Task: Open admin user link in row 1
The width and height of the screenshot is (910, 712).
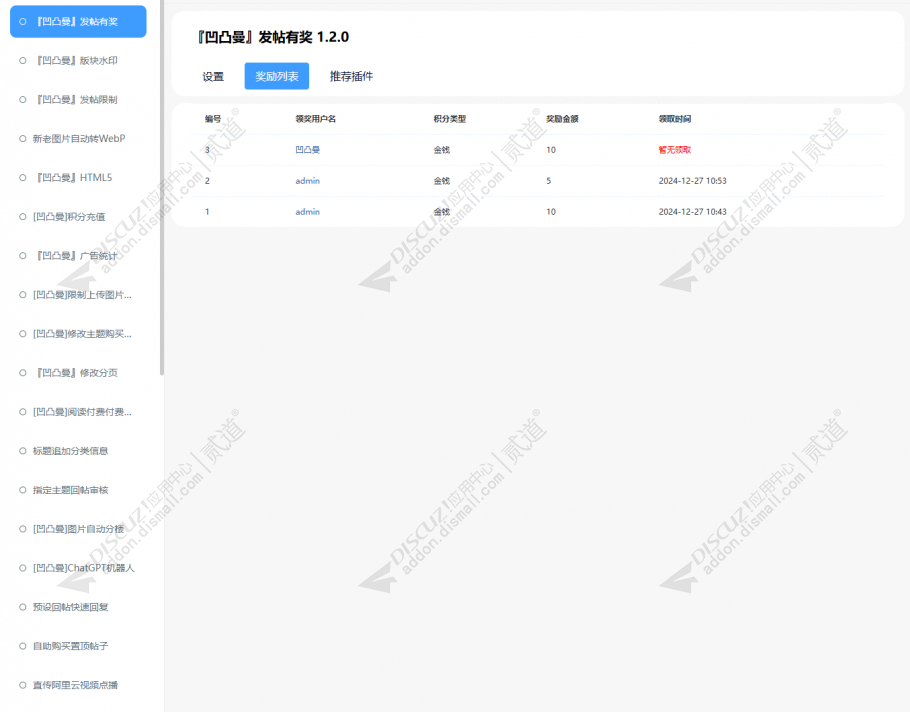Action: coord(308,212)
